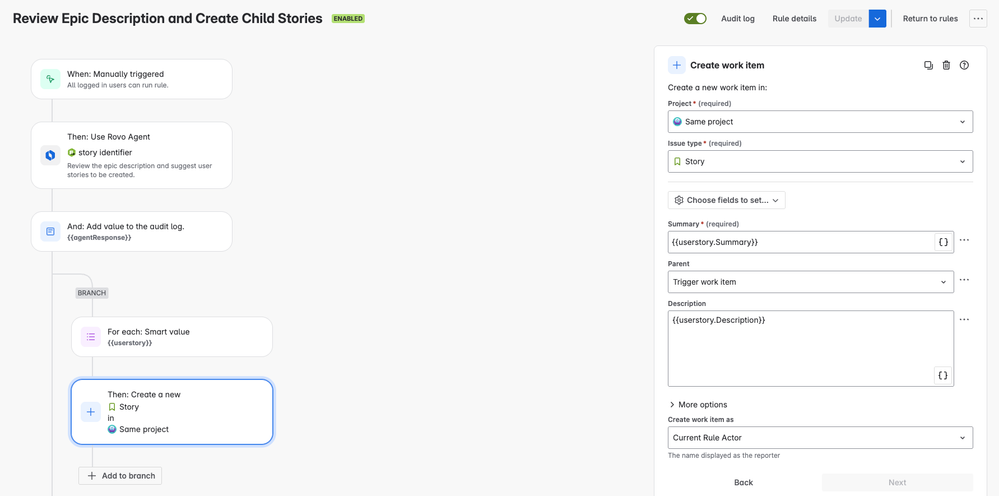
Task: Select the Add value to audit log step
Action: [131, 232]
